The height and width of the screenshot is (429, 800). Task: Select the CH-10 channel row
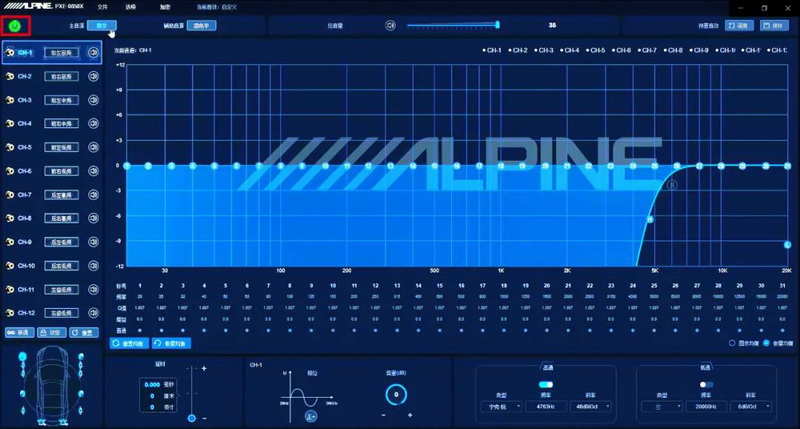click(x=52, y=266)
